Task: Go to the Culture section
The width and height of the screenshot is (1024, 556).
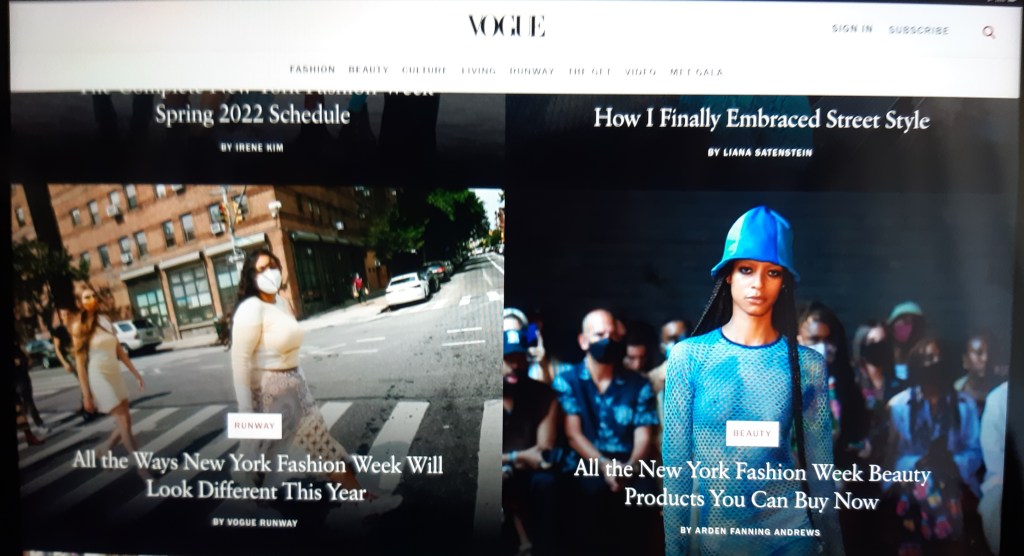Action: [424, 70]
